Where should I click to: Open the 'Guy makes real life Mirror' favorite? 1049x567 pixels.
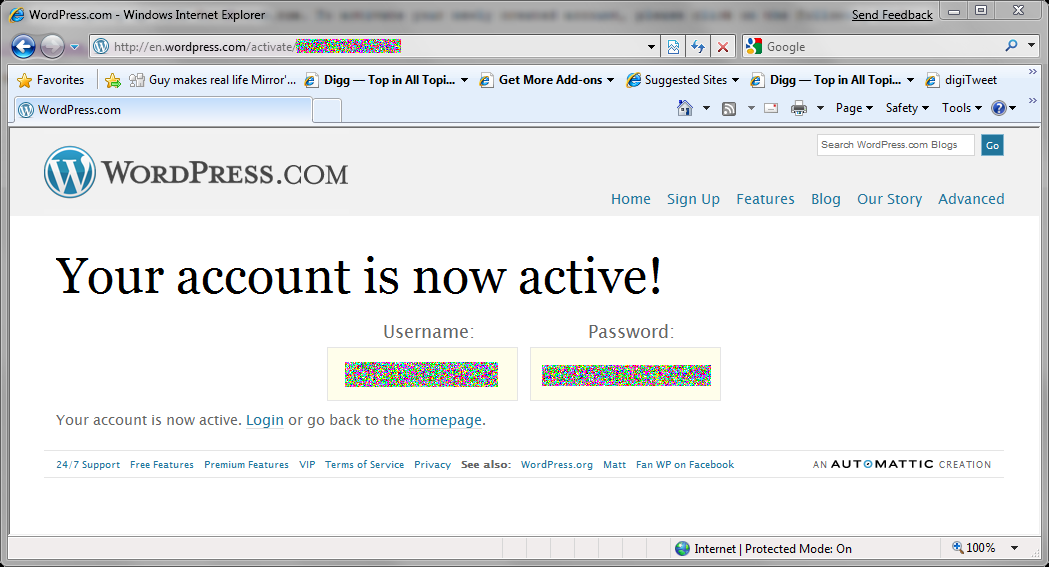pyautogui.click(x=212, y=80)
